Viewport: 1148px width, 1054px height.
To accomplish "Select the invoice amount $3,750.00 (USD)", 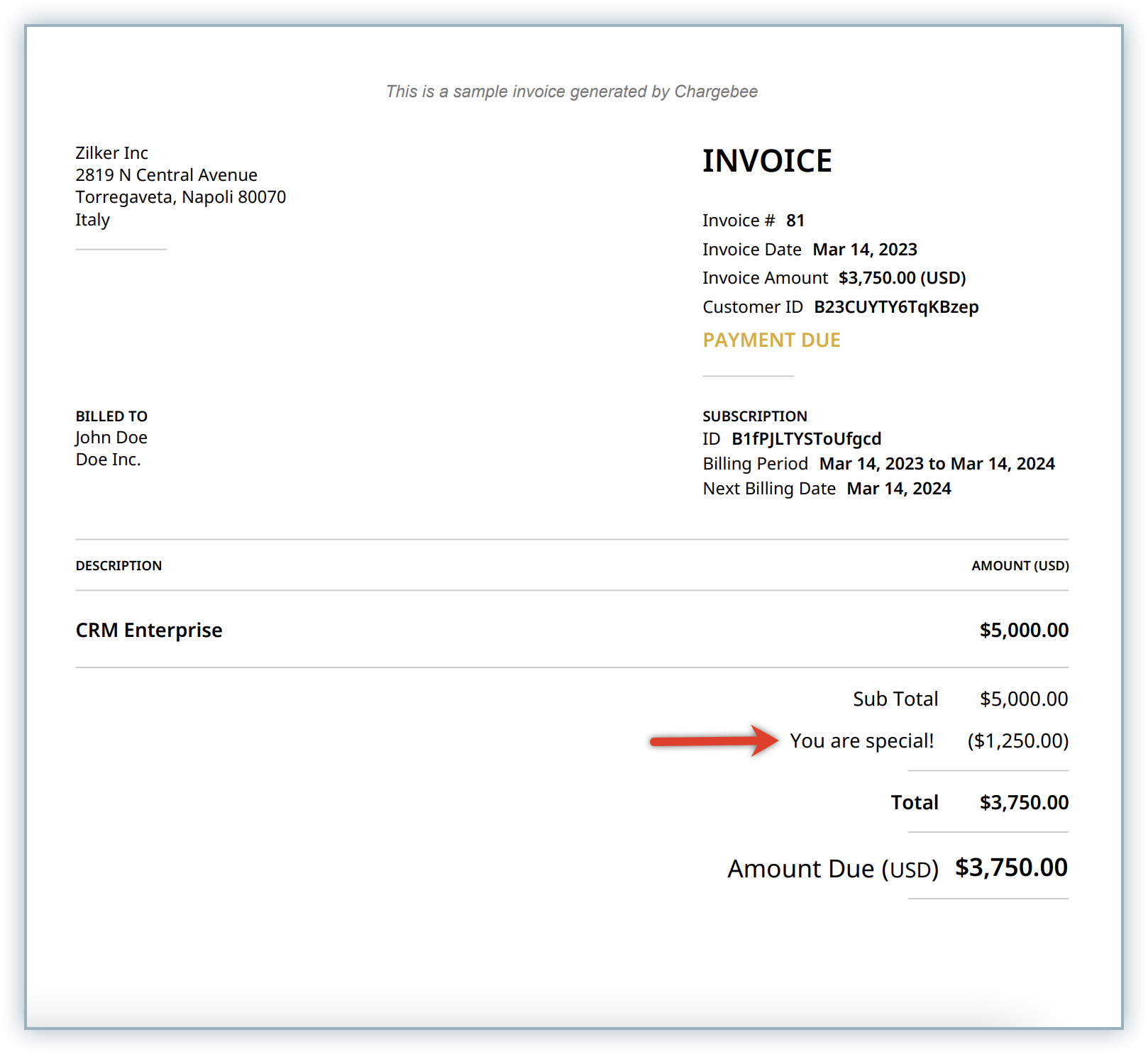I will (901, 278).
